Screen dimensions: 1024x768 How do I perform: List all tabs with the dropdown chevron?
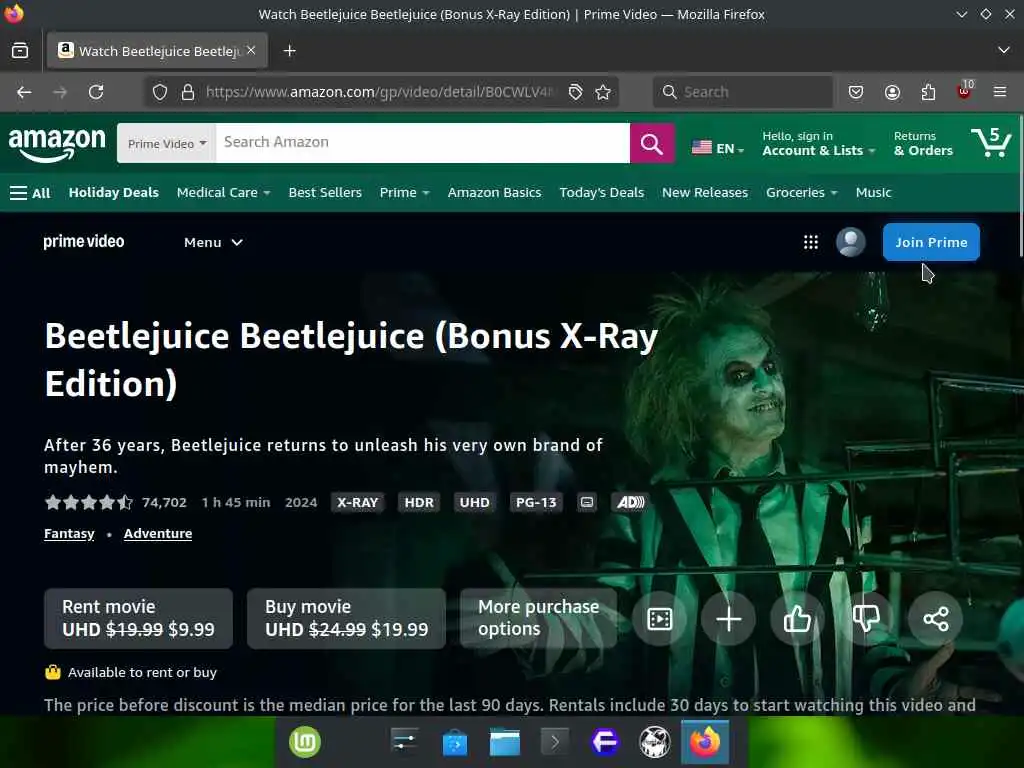1004,50
